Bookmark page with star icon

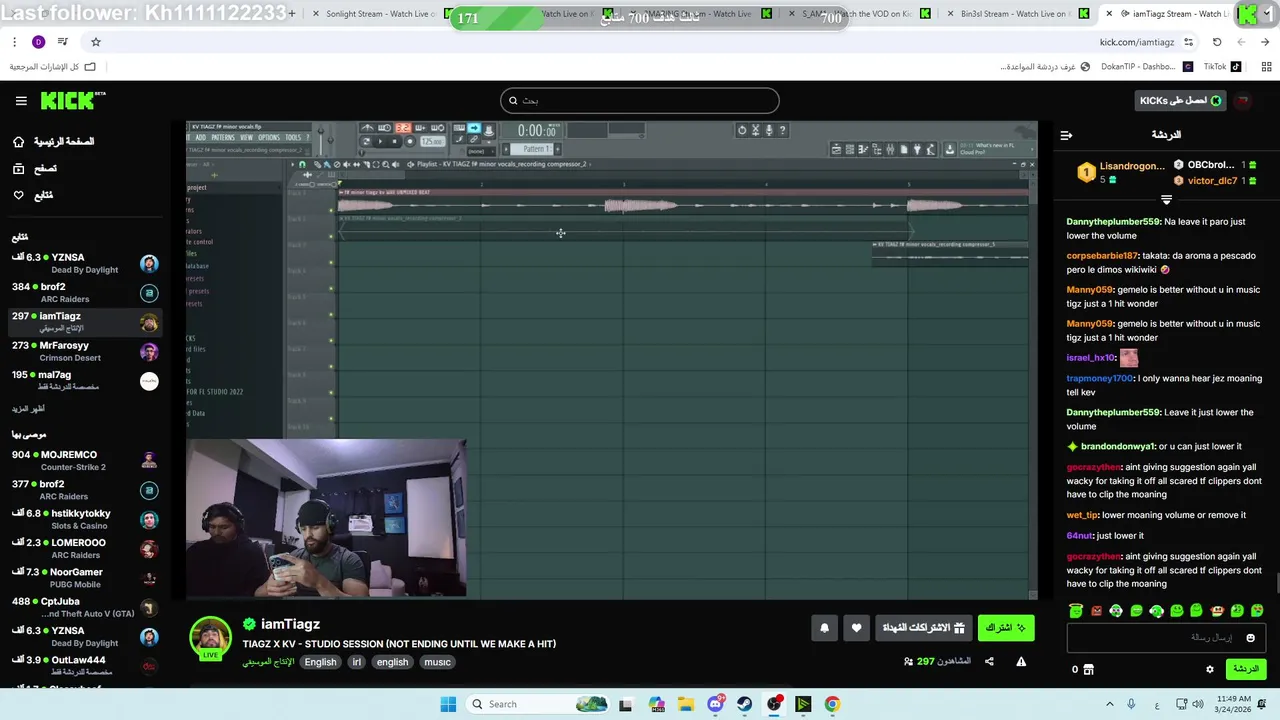click(96, 42)
